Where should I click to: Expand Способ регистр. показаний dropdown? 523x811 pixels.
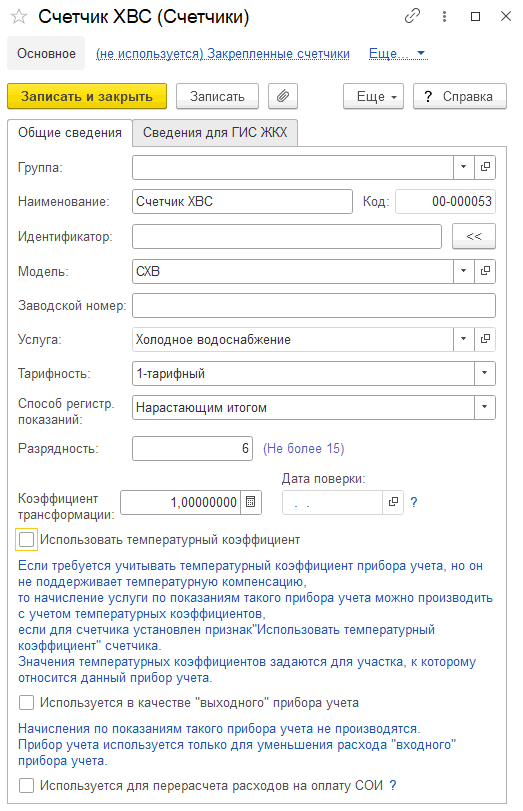(x=485, y=408)
